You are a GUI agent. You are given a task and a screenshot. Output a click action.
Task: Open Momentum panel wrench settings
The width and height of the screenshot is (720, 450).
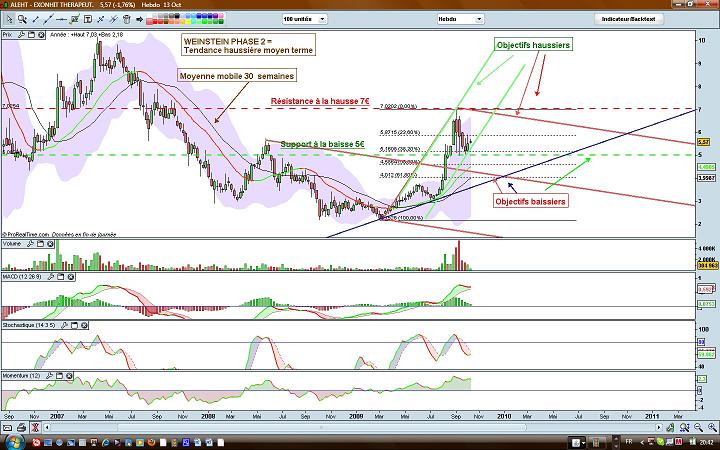point(49,376)
